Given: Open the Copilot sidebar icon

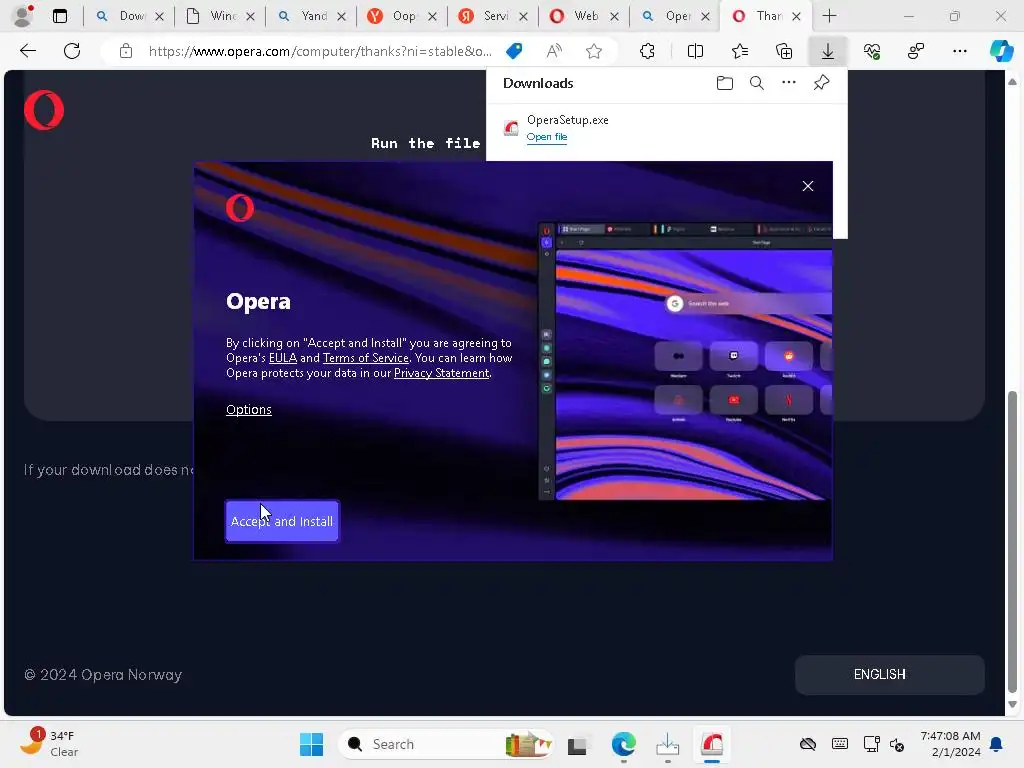Looking at the screenshot, I should [1001, 51].
